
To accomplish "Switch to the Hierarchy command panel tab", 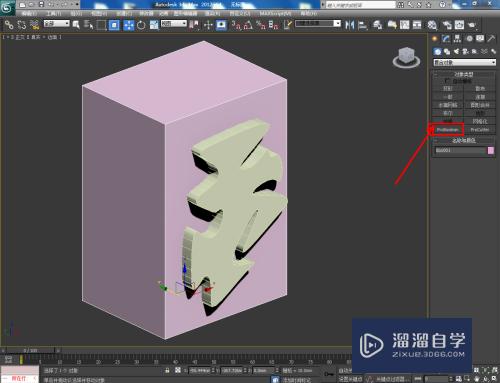I will click(457, 39).
